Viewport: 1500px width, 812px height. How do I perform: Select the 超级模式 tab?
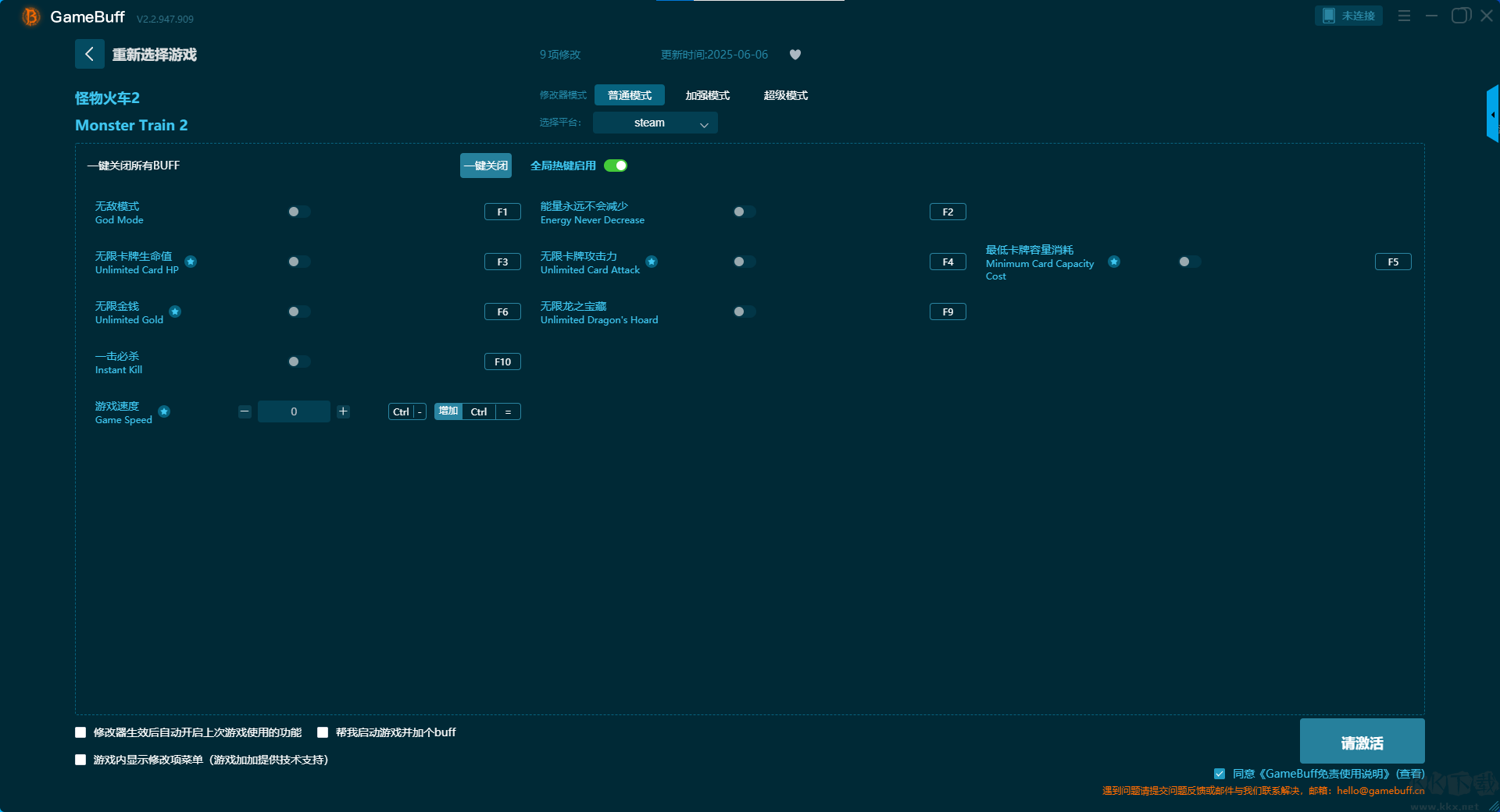point(785,95)
